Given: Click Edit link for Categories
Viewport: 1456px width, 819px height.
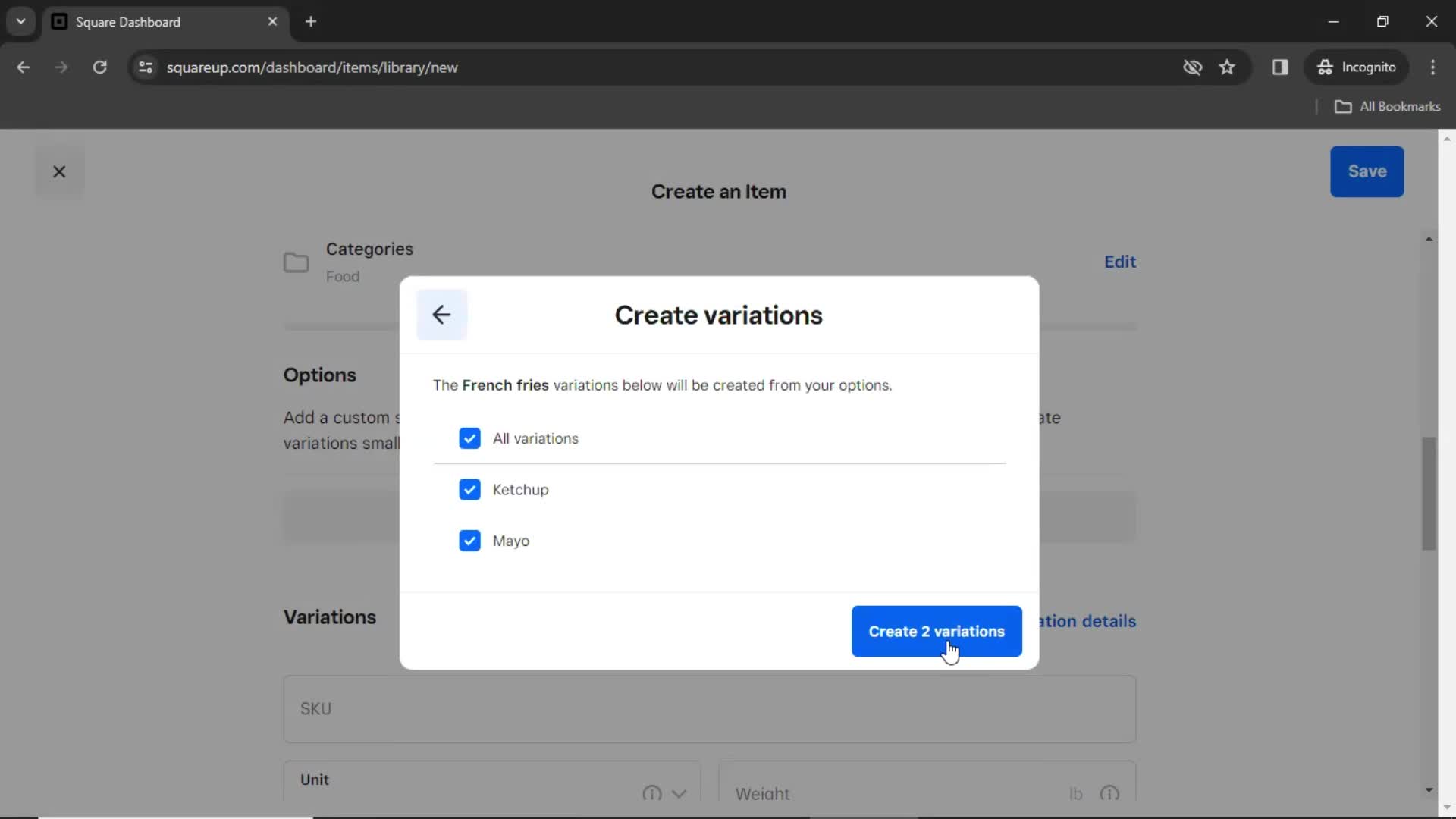Looking at the screenshot, I should (x=1119, y=262).
